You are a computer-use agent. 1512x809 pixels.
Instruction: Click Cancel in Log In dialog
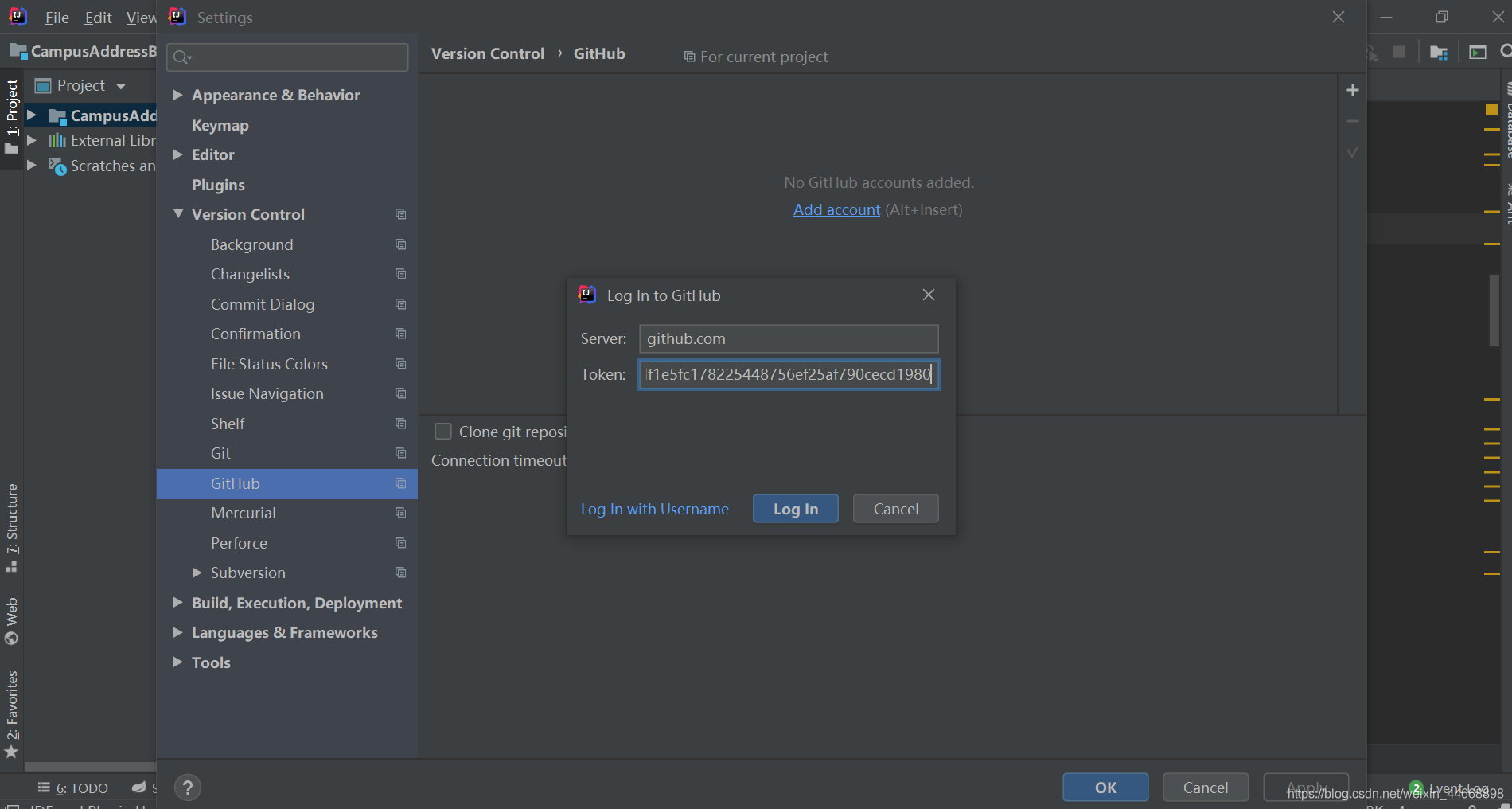(895, 509)
